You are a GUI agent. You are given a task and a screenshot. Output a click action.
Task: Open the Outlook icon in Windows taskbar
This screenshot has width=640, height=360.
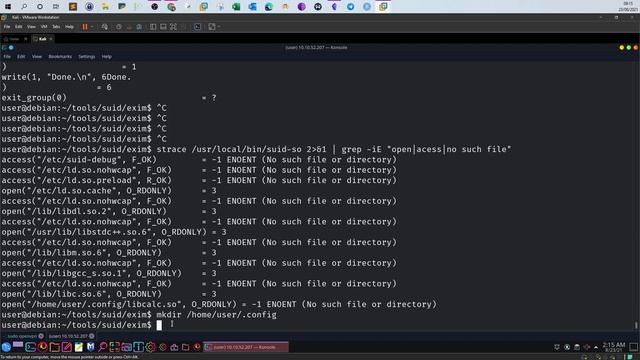click(252, 7)
